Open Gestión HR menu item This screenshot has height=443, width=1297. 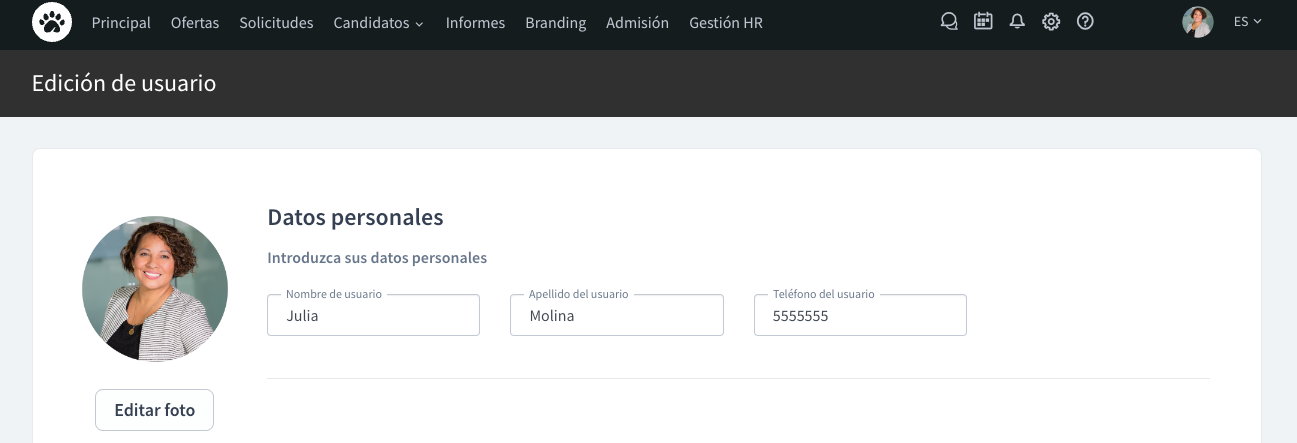(726, 22)
